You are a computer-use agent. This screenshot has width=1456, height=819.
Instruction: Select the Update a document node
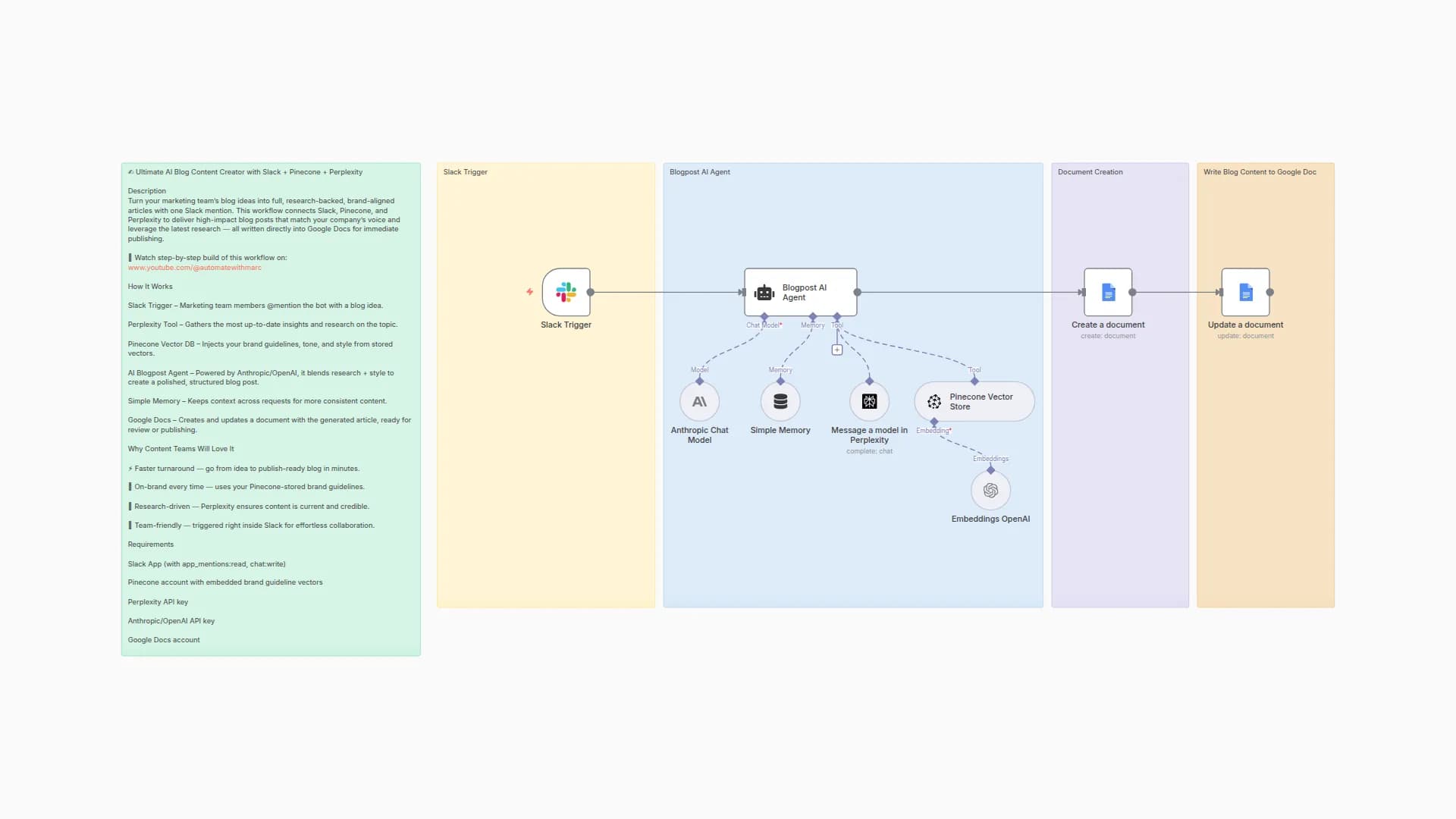coord(1245,292)
